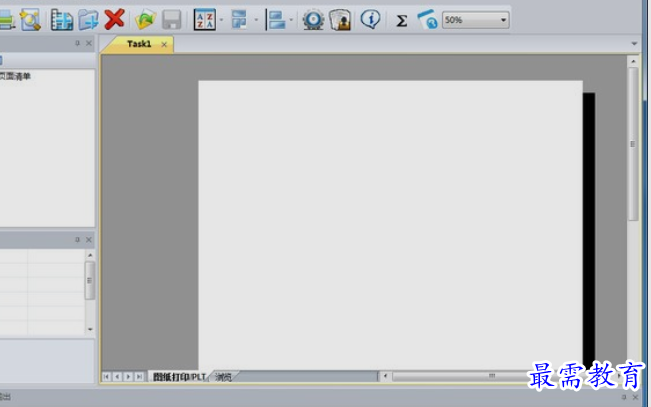This screenshot has width=651, height=407.
Task: Click the A-Z sort icon
Action: tap(205, 20)
